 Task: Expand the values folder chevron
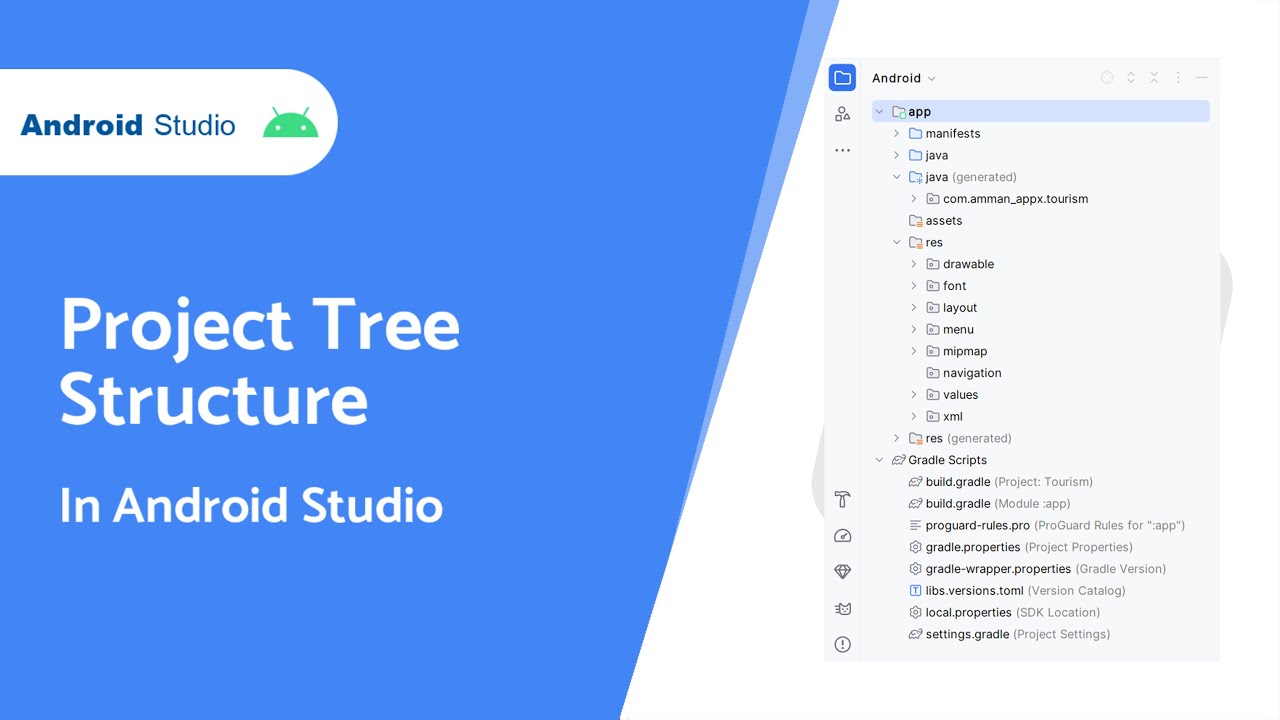pos(913,395)
